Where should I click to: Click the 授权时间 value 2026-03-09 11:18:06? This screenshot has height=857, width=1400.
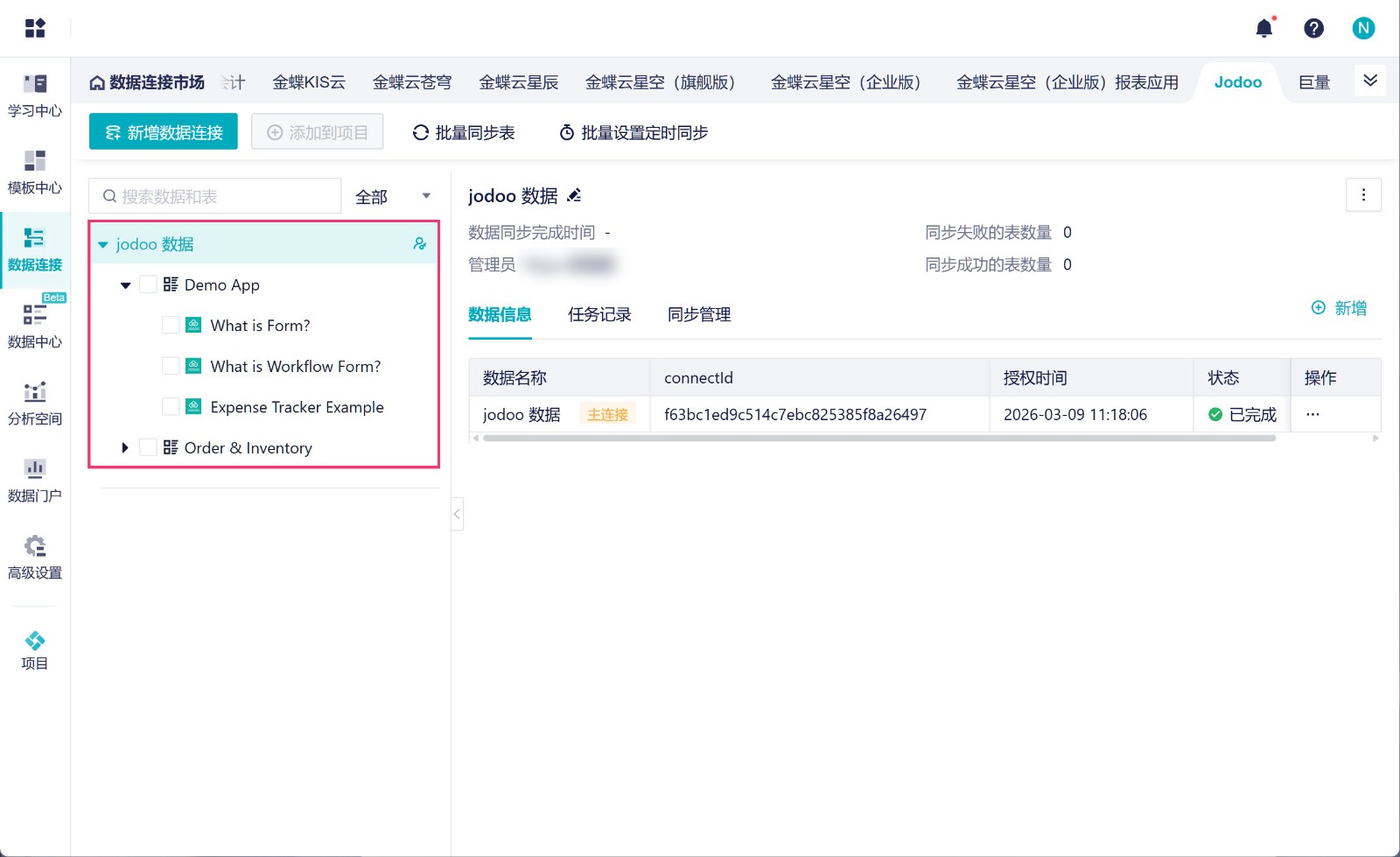1075,414
